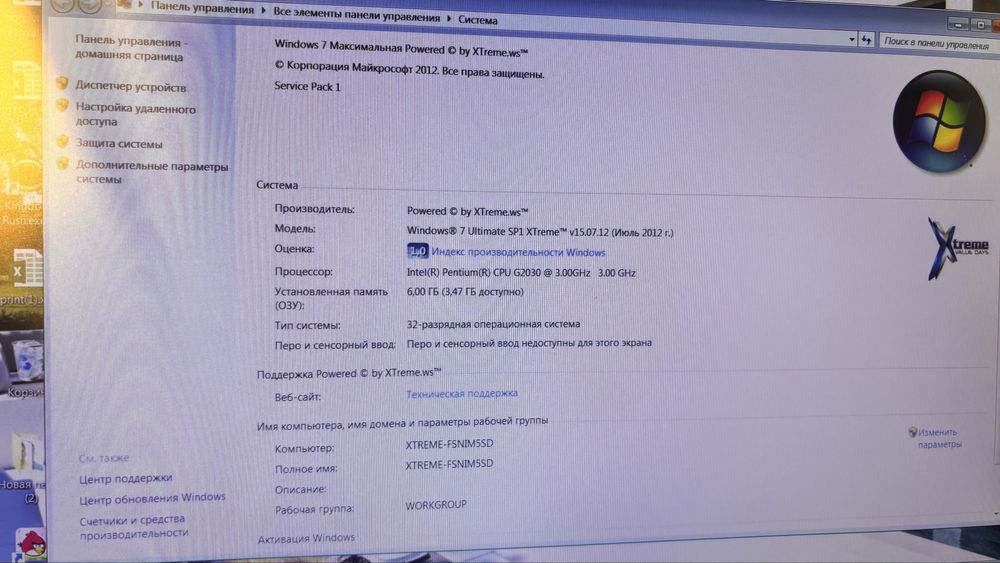1000x563 pixels.
Task: Click model text Windows 7 Ultimate SP1 XTreme
Action: 540,232
